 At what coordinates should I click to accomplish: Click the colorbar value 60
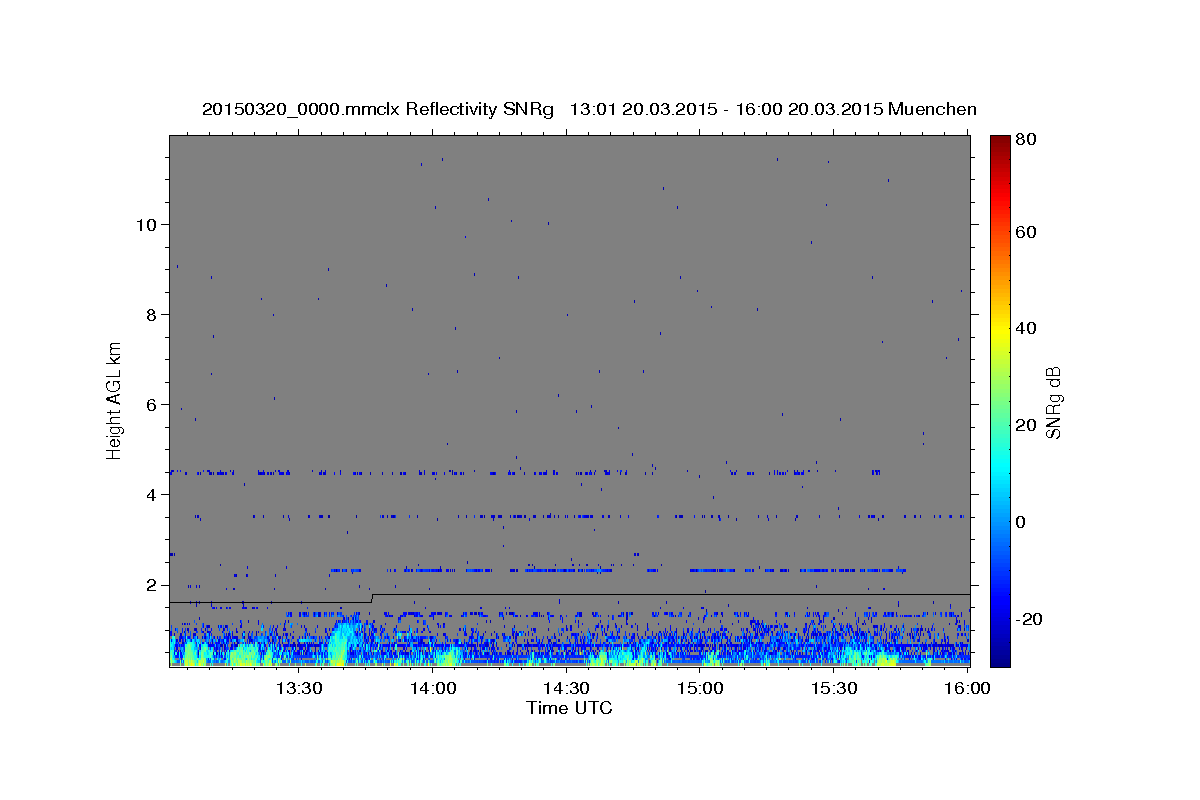tap(1028, 231)
